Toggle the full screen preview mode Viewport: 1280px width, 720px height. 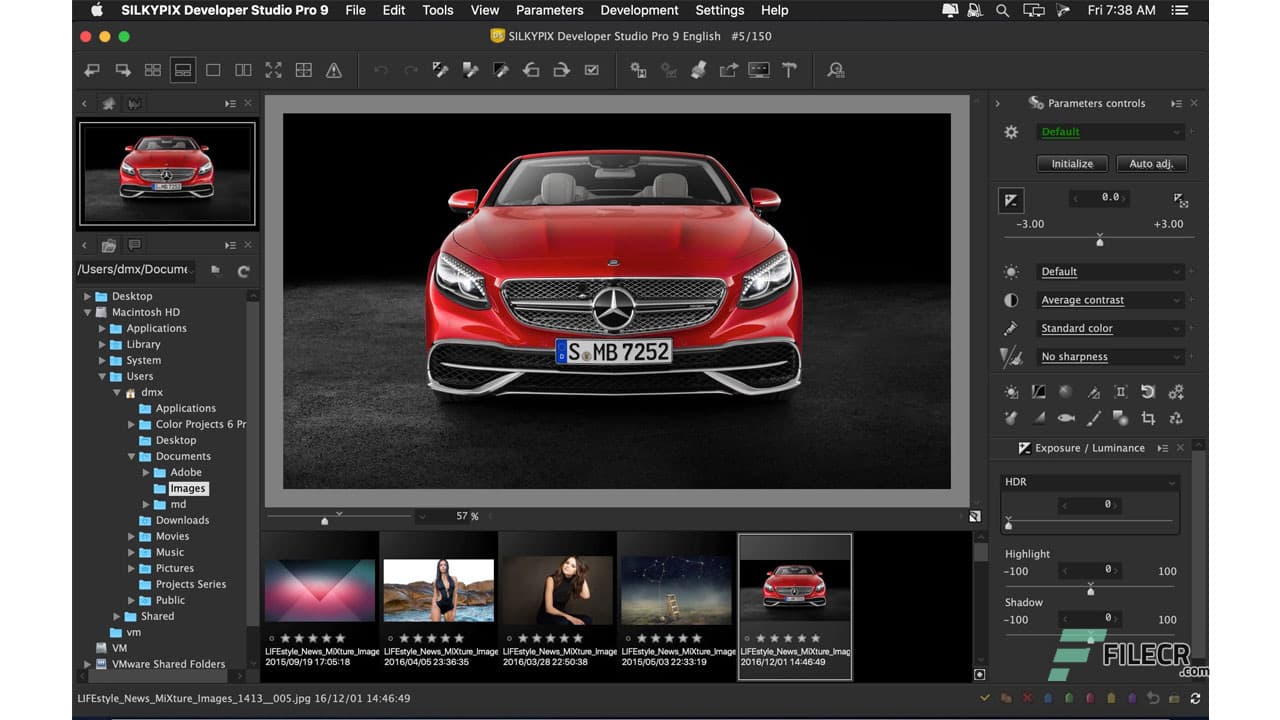(273, 70)
